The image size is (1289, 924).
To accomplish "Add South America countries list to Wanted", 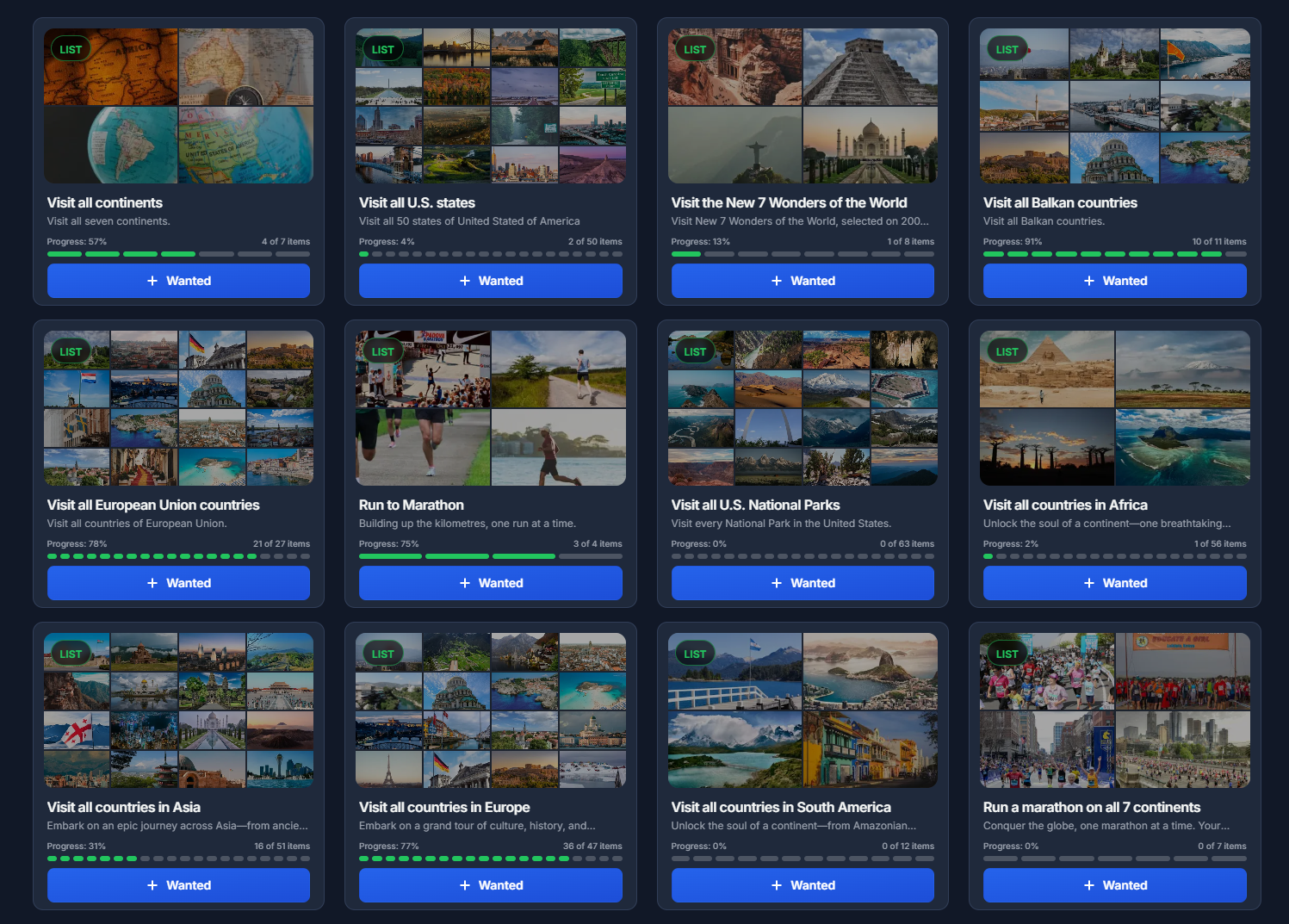I will pyautogui.click(x=803, y=885).
